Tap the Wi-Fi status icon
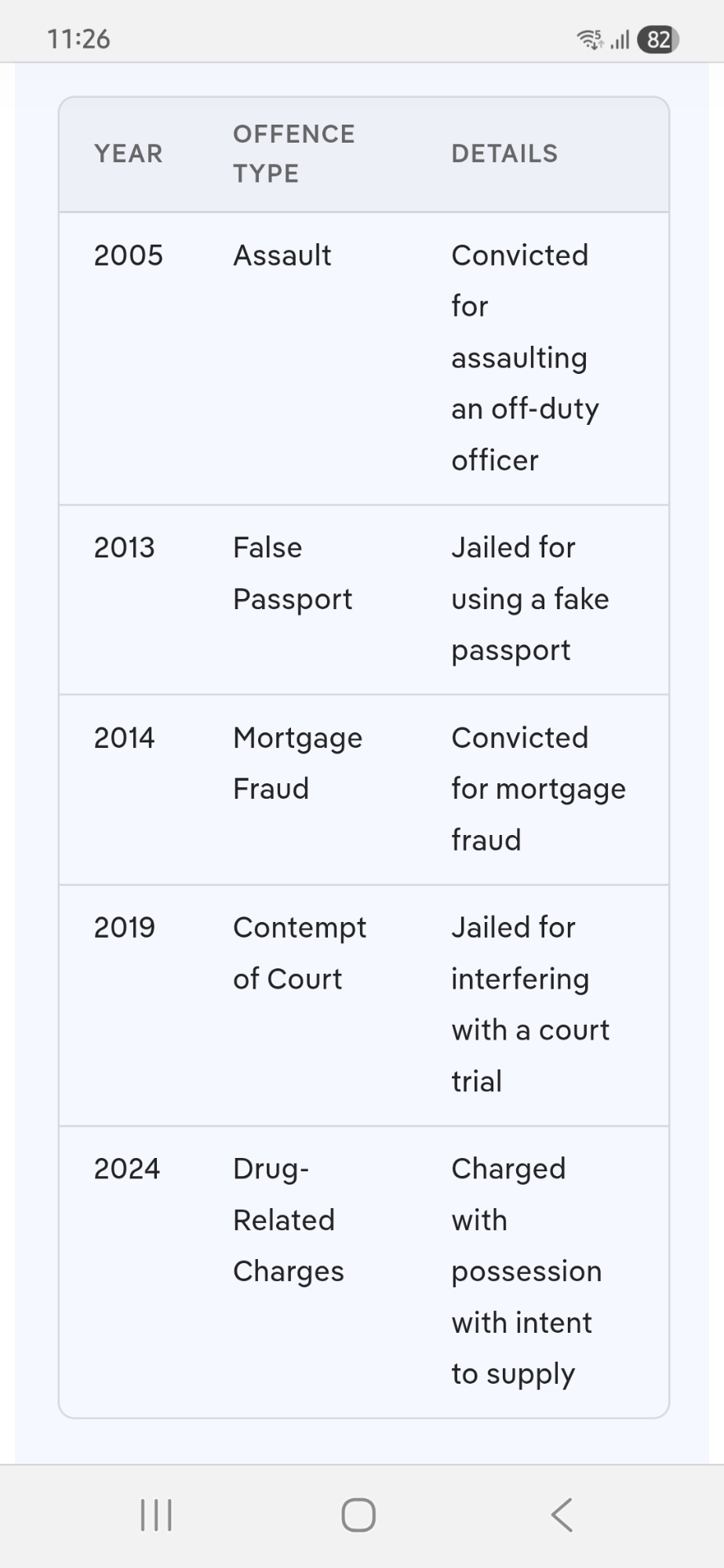This screenshot has height=1568, width=724. click(x=589, y=39)
